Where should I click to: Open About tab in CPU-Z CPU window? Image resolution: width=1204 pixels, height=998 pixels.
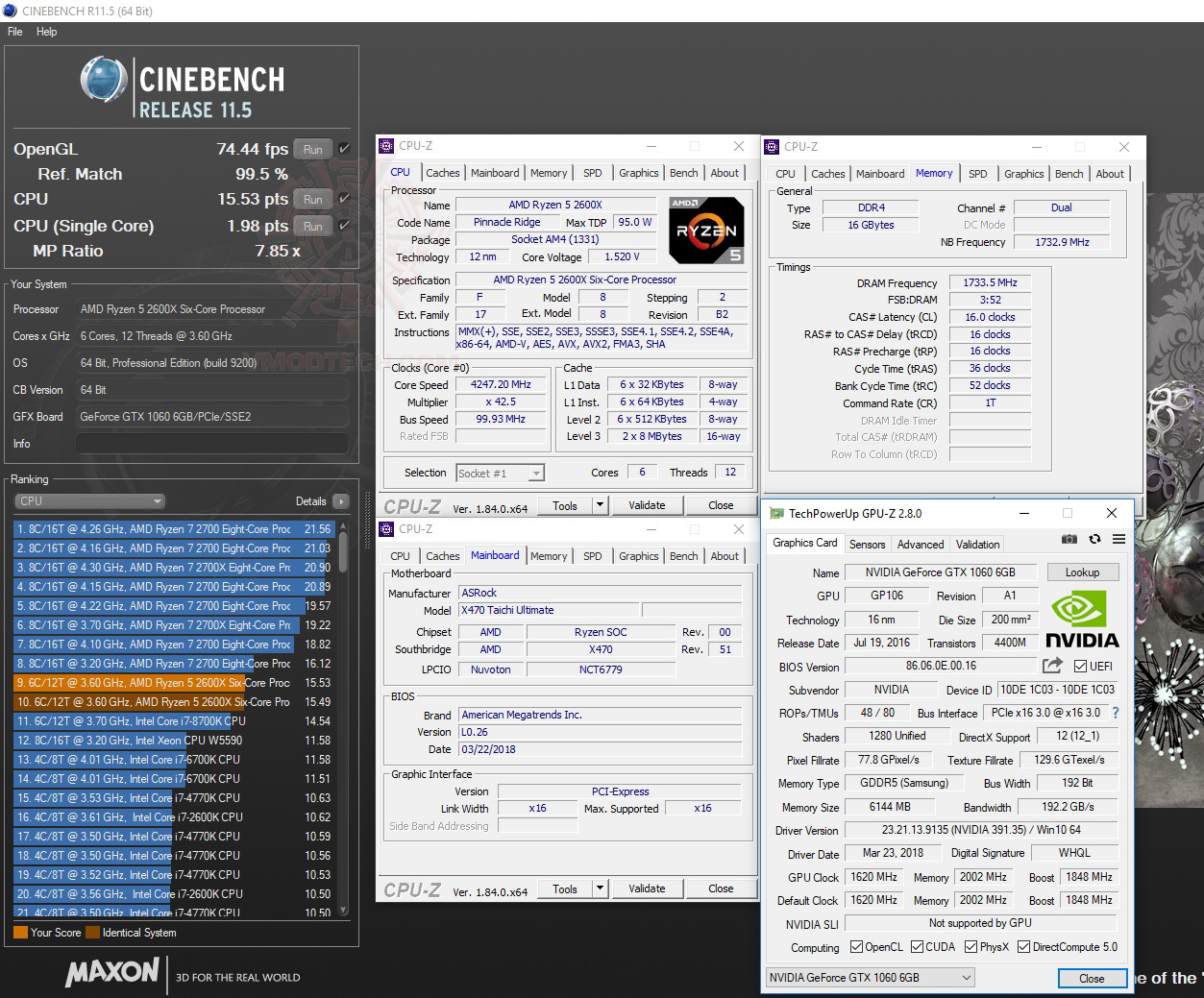(725, 173)
